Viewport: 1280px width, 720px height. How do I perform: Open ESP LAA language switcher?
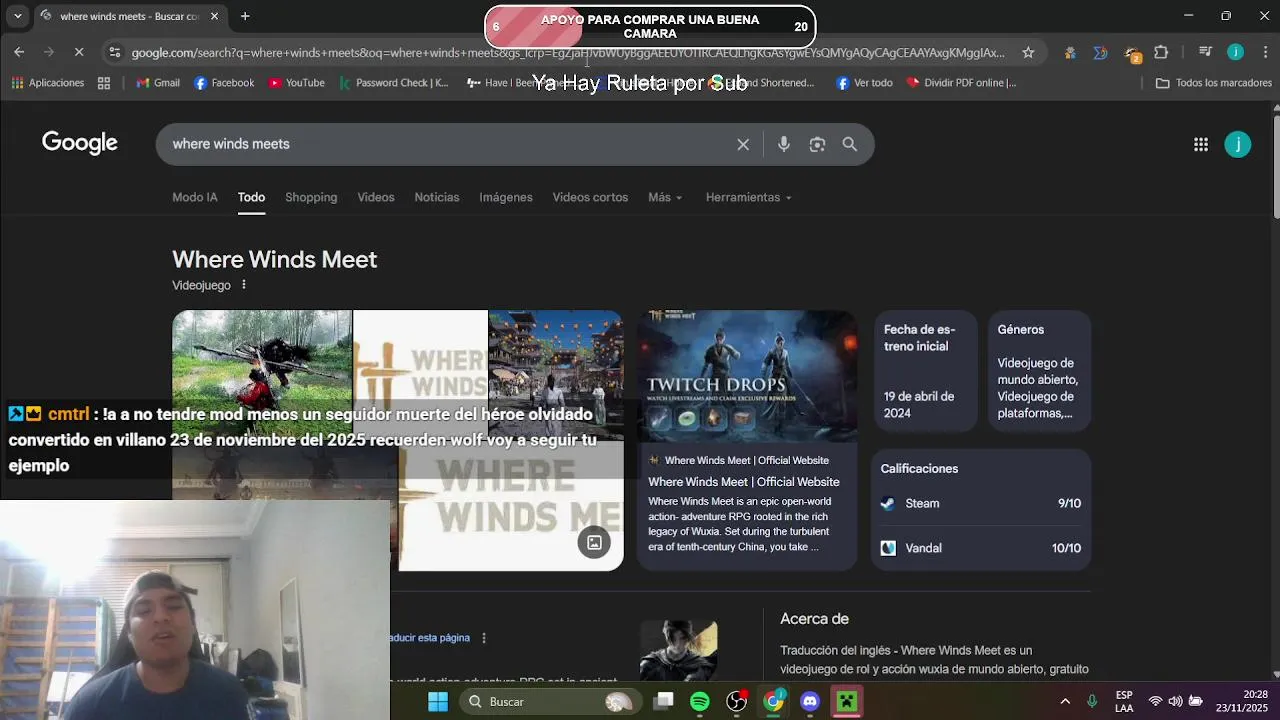coord(1124,701)
